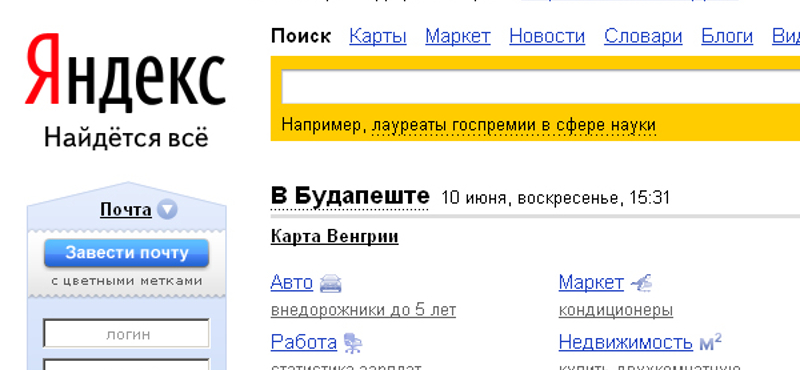This screenshot has width=800, height=370.
Task: Open the Недвижимость service link
Action: click(626, 342)
